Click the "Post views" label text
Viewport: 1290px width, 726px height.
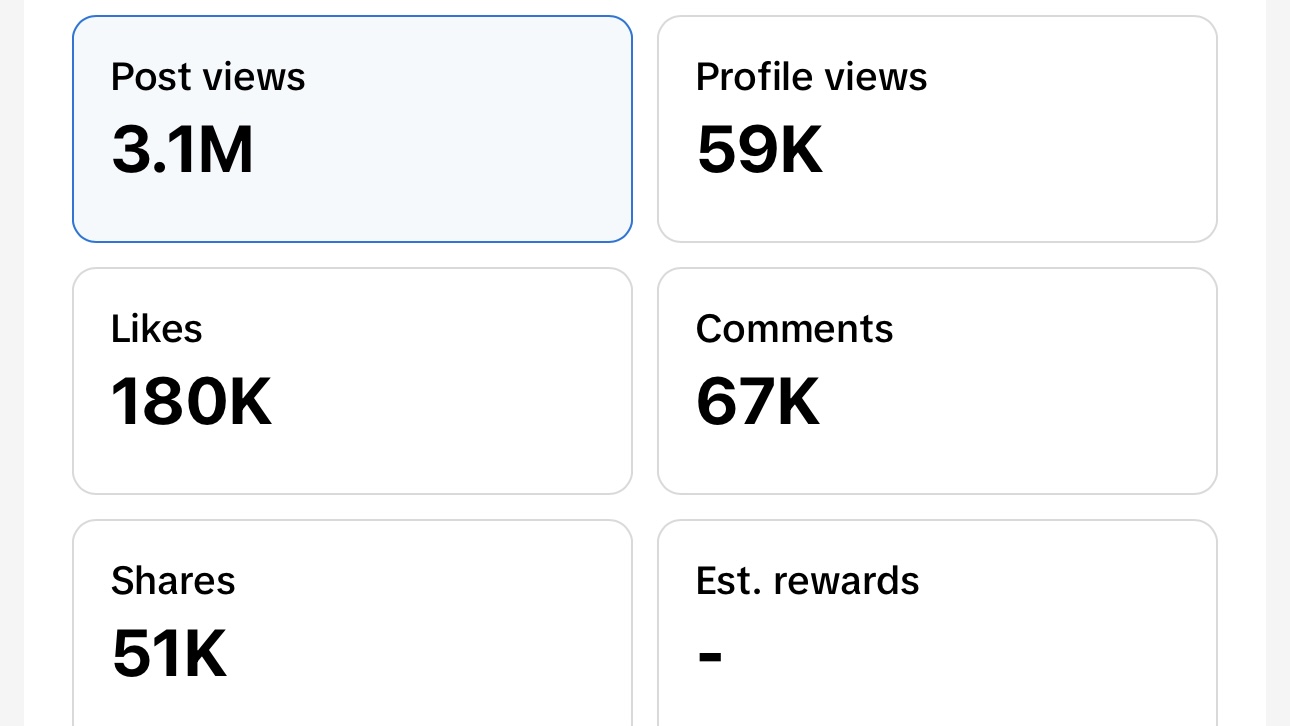[x=208, y=77]
